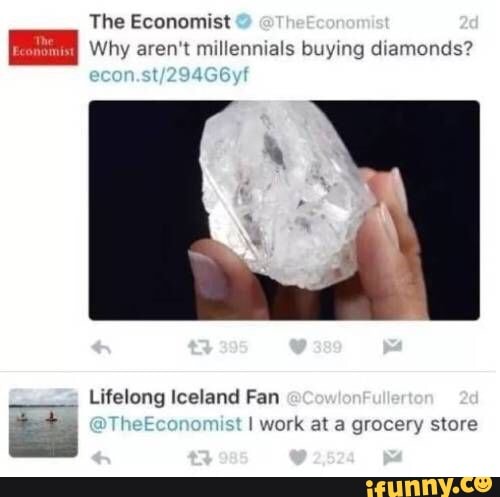Open the econ.st/294G6yf article link

[169, 75]
